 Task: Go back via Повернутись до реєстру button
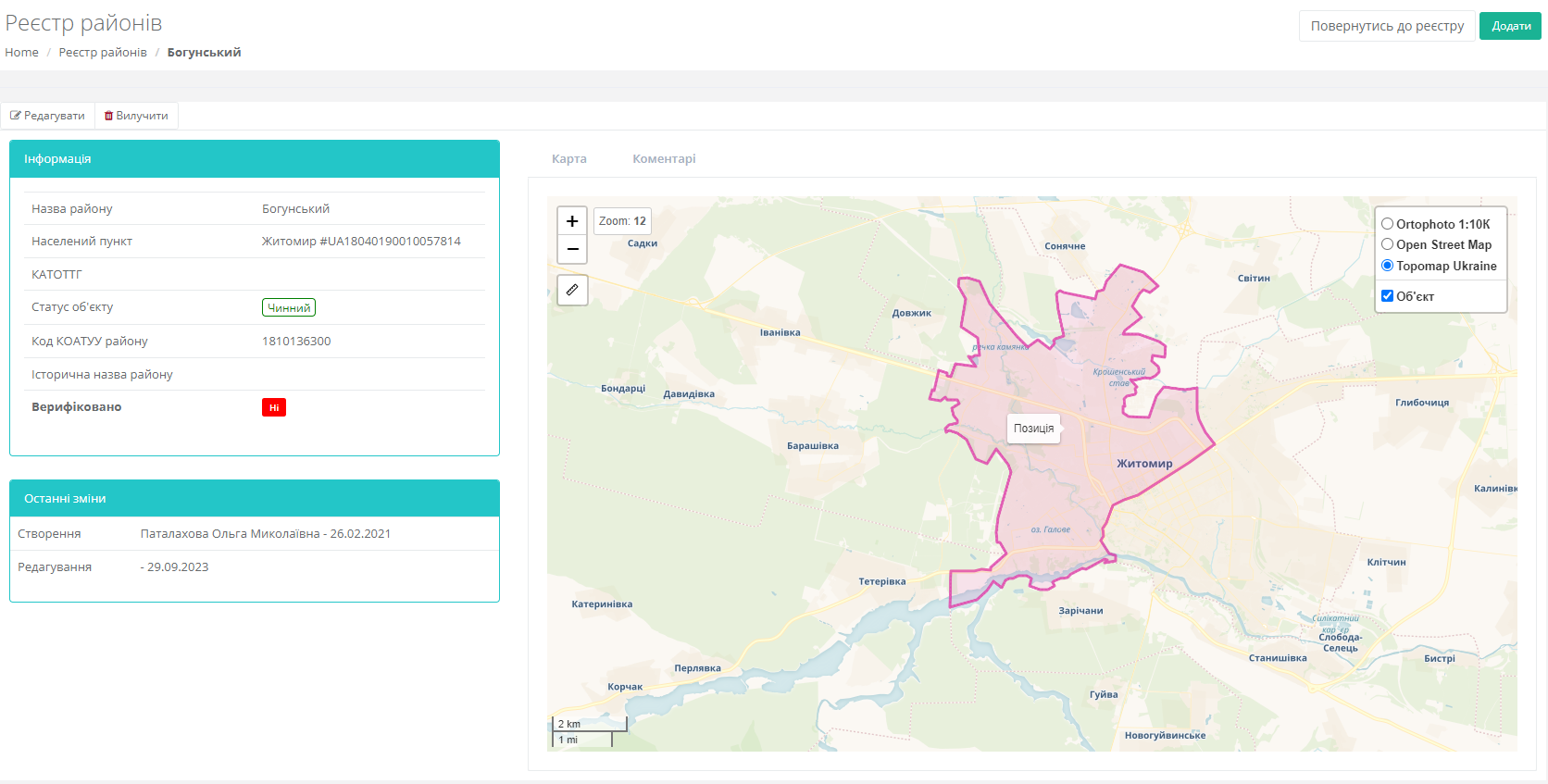coord(1387,26)
